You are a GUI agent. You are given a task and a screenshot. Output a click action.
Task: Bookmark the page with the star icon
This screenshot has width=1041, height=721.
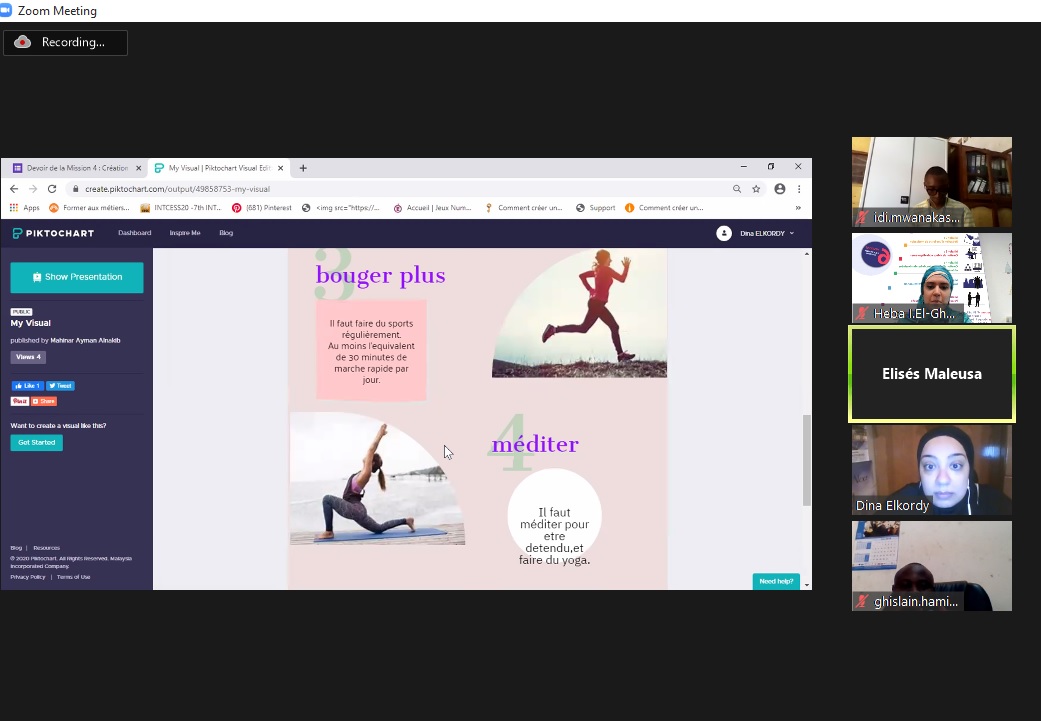click(756, 189)
